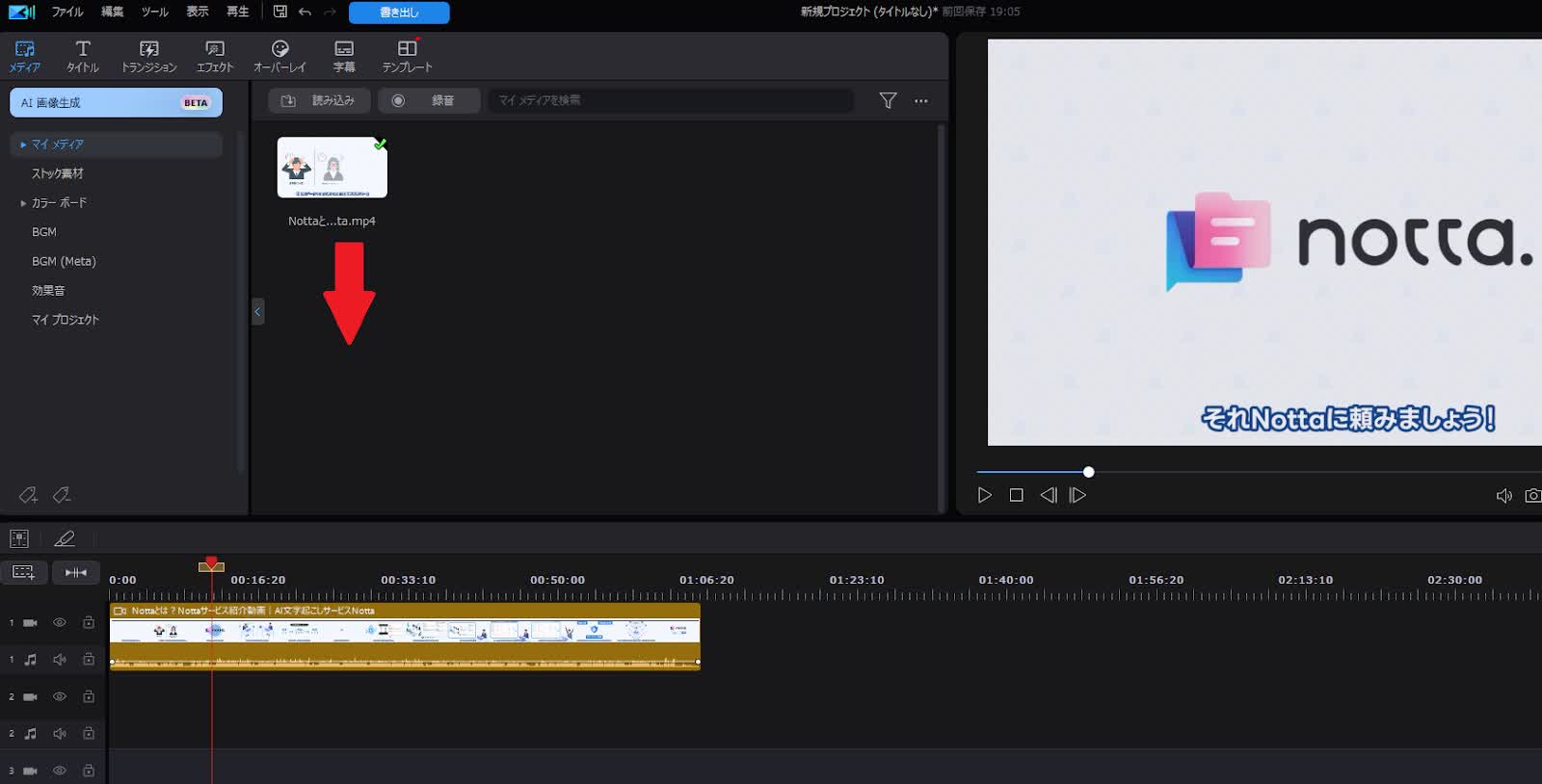Click the audio track 1 music note icon
This screenshot has height=784, width=1542.
30,660
